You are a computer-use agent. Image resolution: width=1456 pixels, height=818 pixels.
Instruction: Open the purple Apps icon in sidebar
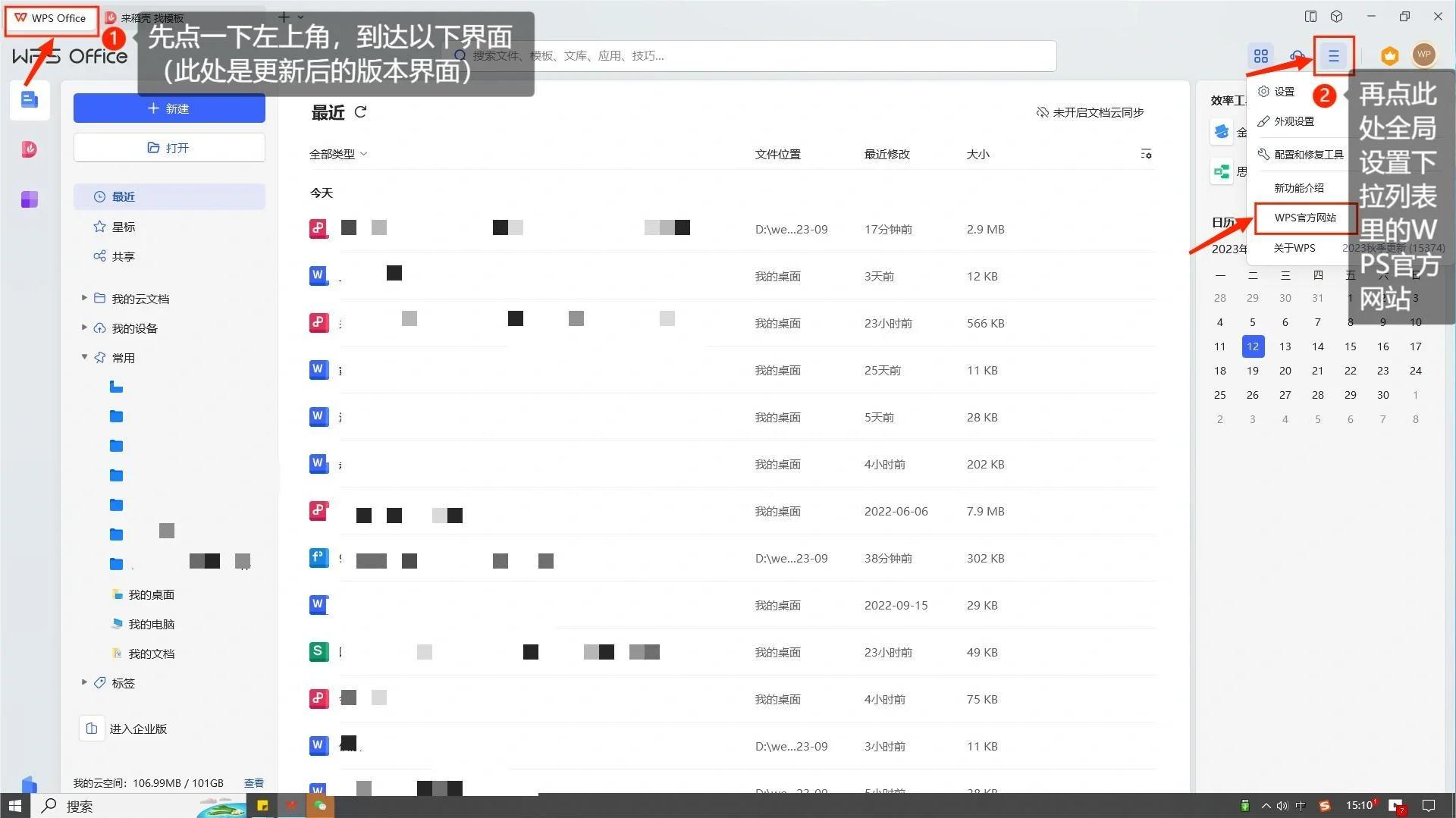pyautogui.click(x=29, y=199)
